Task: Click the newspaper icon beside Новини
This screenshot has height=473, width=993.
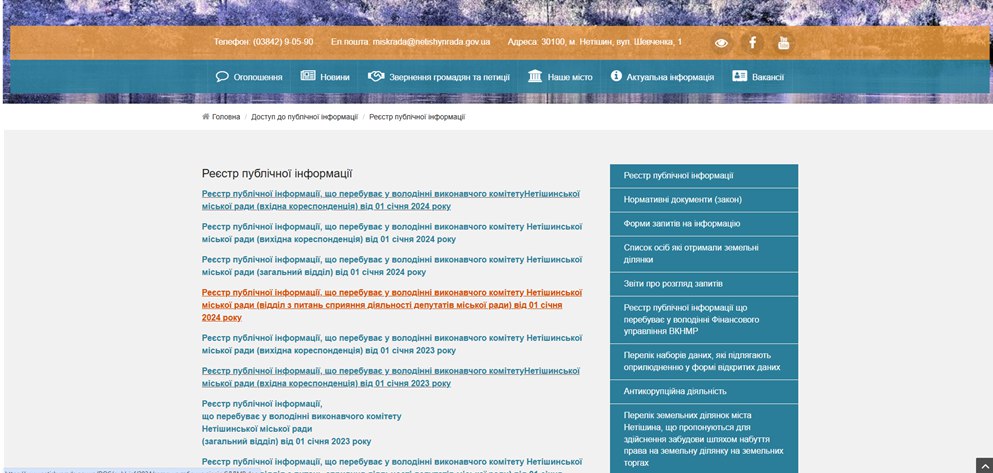Action: (x=308, y=76)
